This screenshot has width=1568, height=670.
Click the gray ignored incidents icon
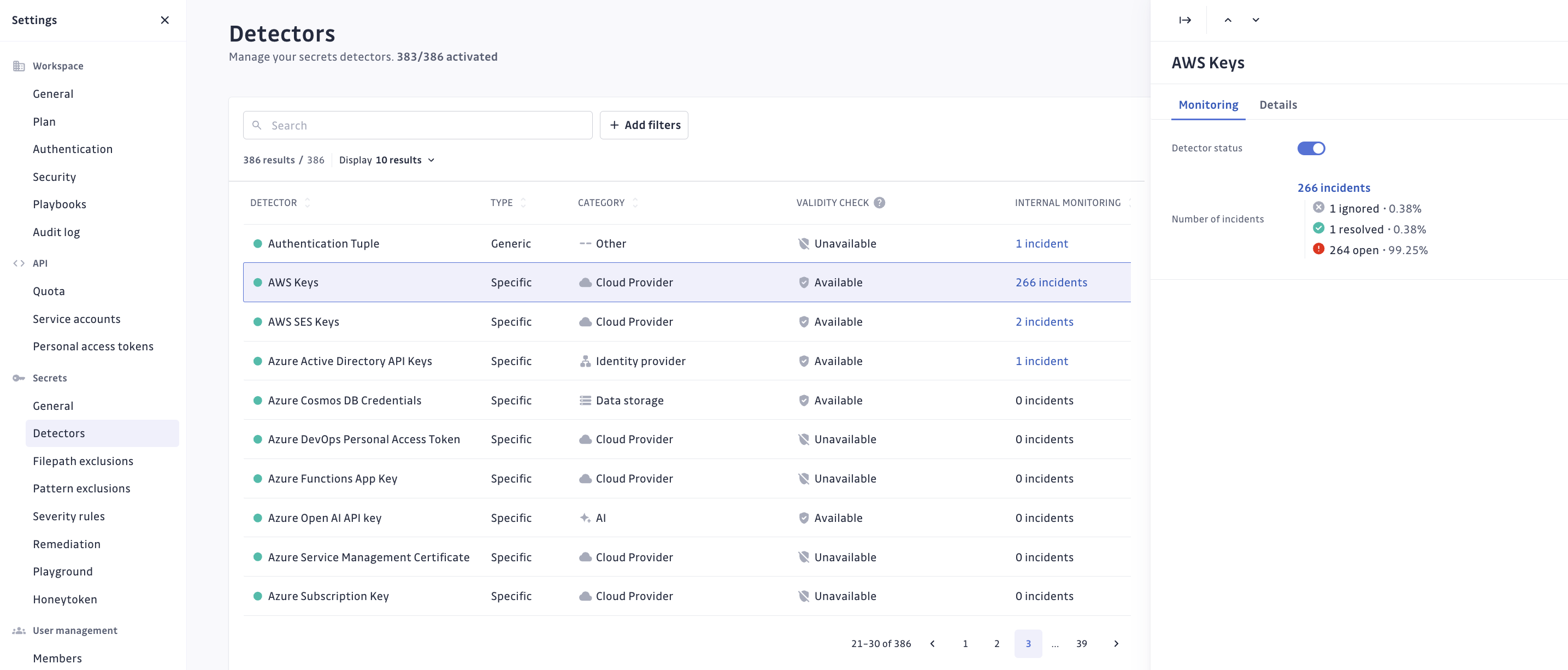tap(1318, 208)
